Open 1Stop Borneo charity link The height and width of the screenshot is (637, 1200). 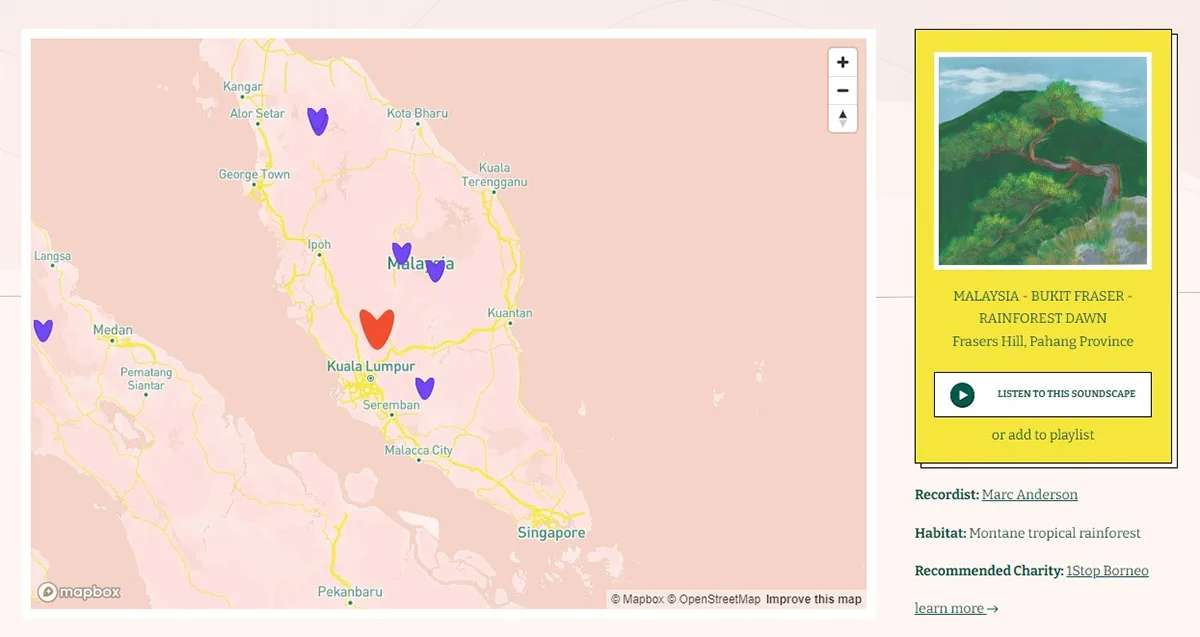1107,571
